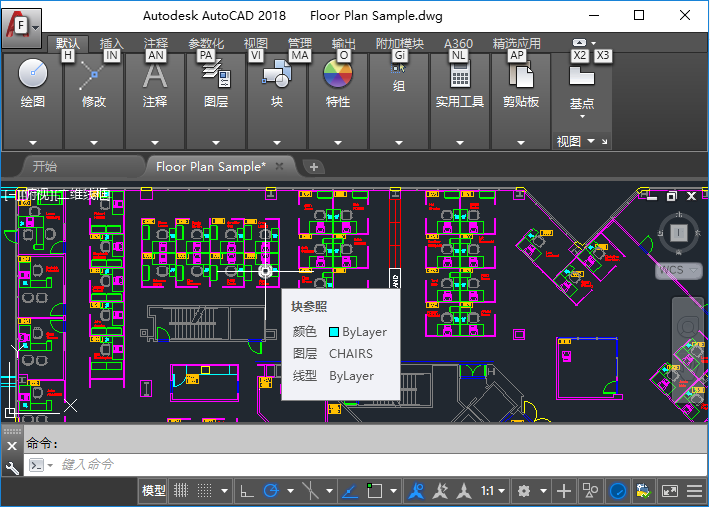Screen dimensions: 710x507
Task: Close the command line window
Action: tap(12, 446)
